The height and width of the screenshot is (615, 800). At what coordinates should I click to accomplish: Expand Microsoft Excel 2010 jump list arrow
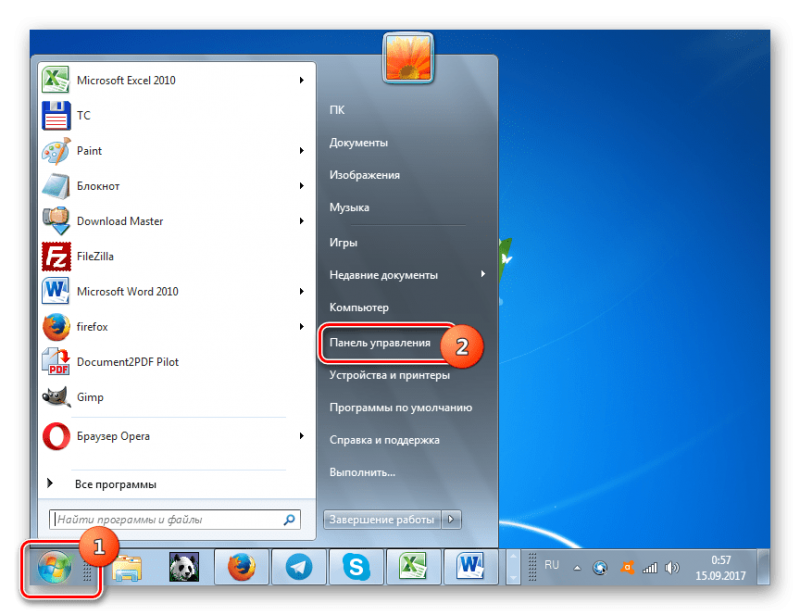pyautogui.click(x=302, y=80)
